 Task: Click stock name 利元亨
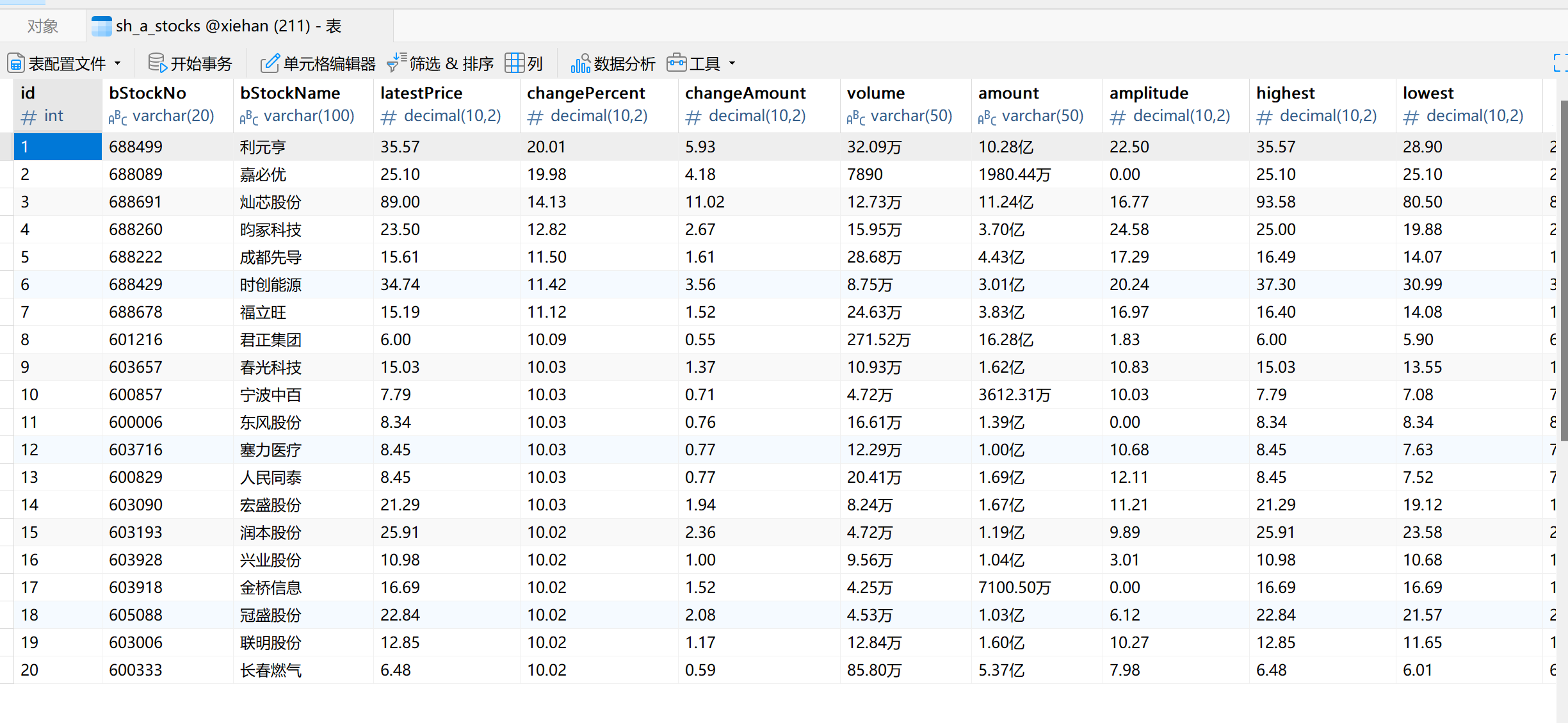(263, 147)
